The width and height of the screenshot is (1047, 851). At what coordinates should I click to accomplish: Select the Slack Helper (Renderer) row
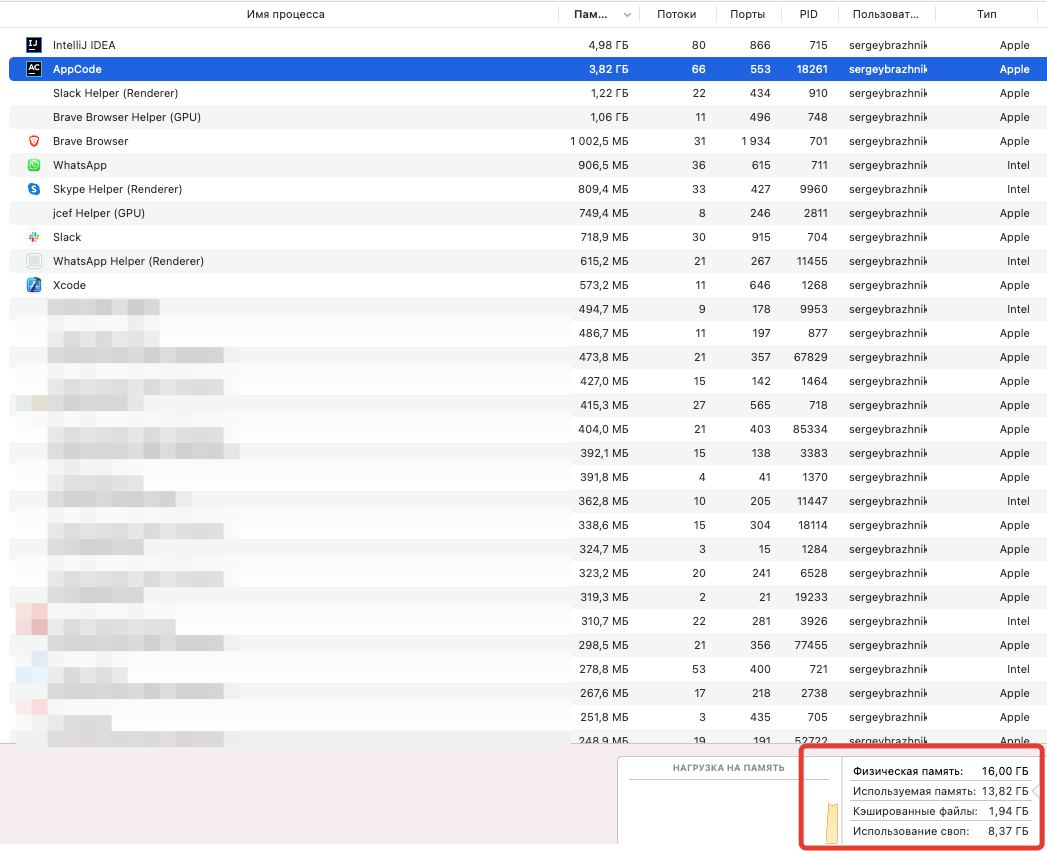click(x=524, y=93)
